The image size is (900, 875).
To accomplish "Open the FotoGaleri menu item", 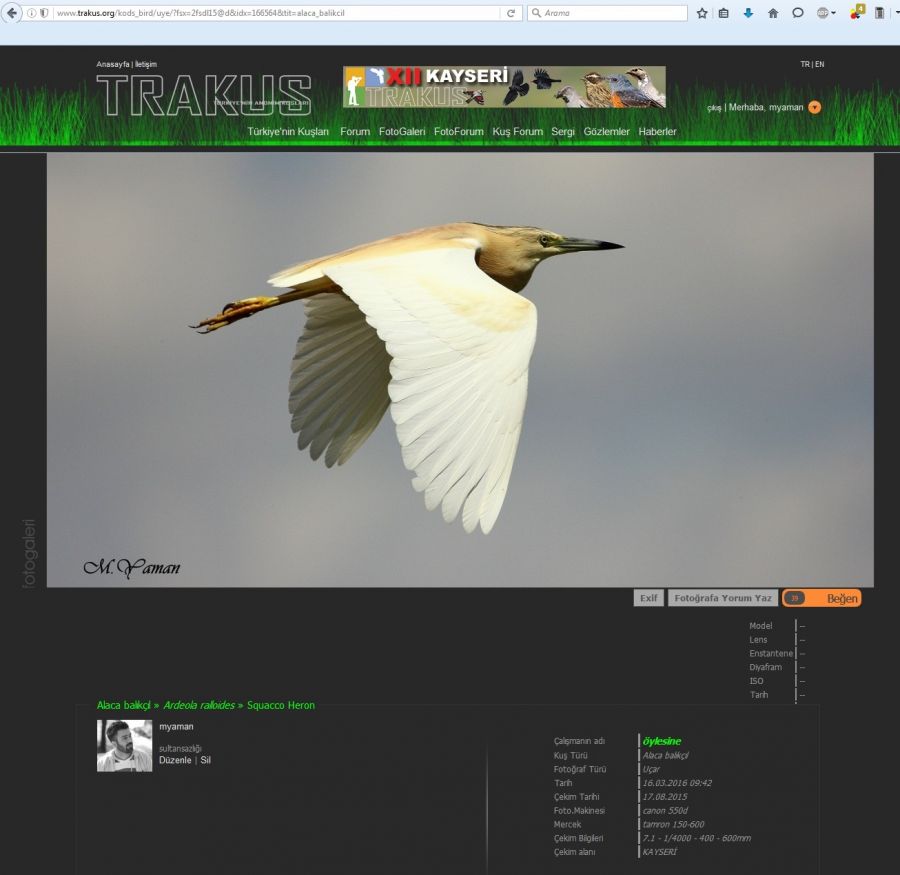I will [x=402, y=132].
